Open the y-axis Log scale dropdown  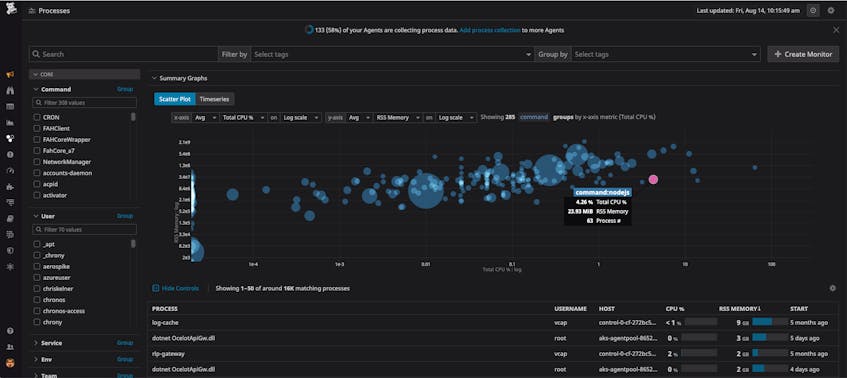coord(455,117)
